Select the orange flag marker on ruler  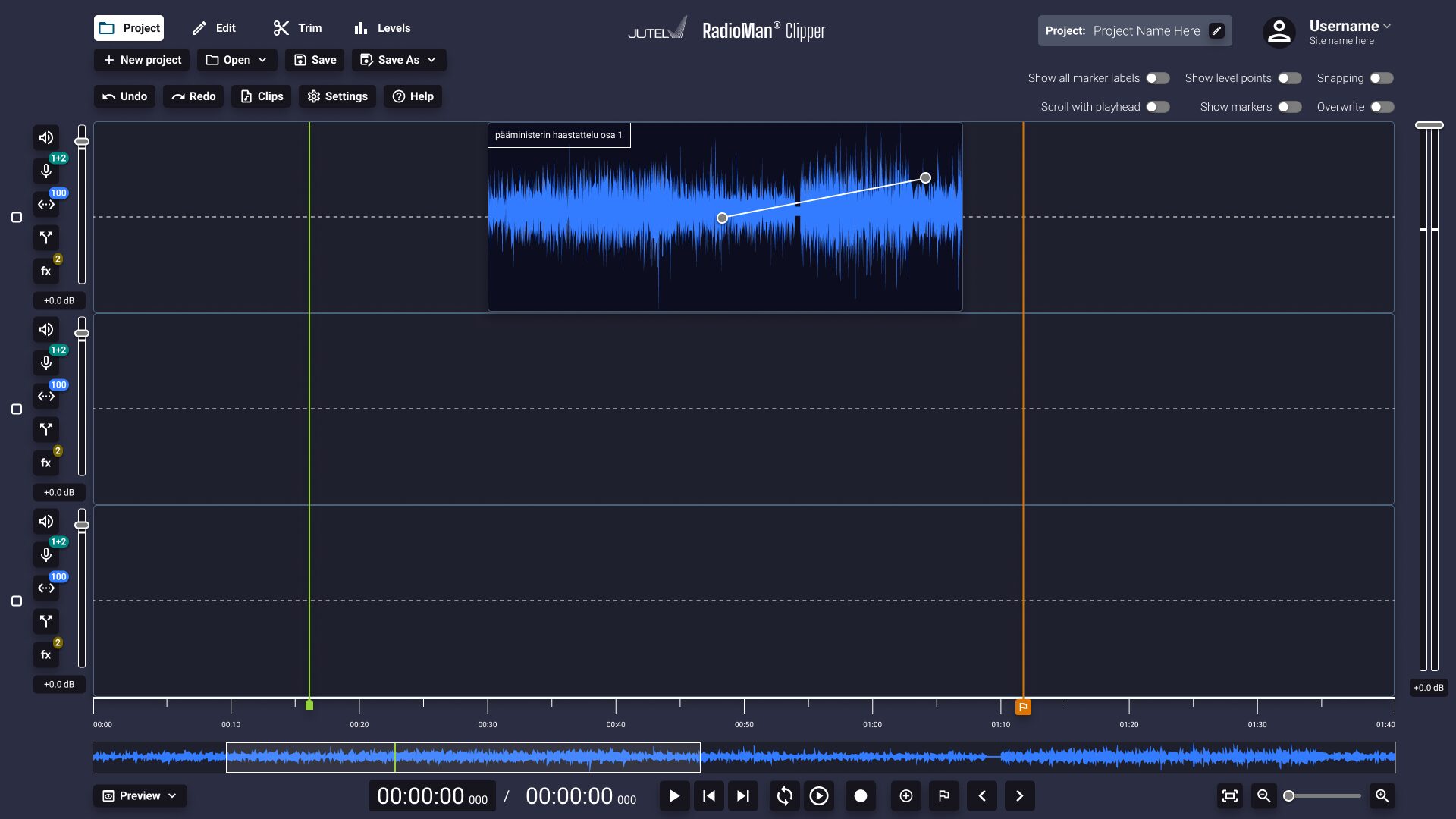[x=1023, y=707]
